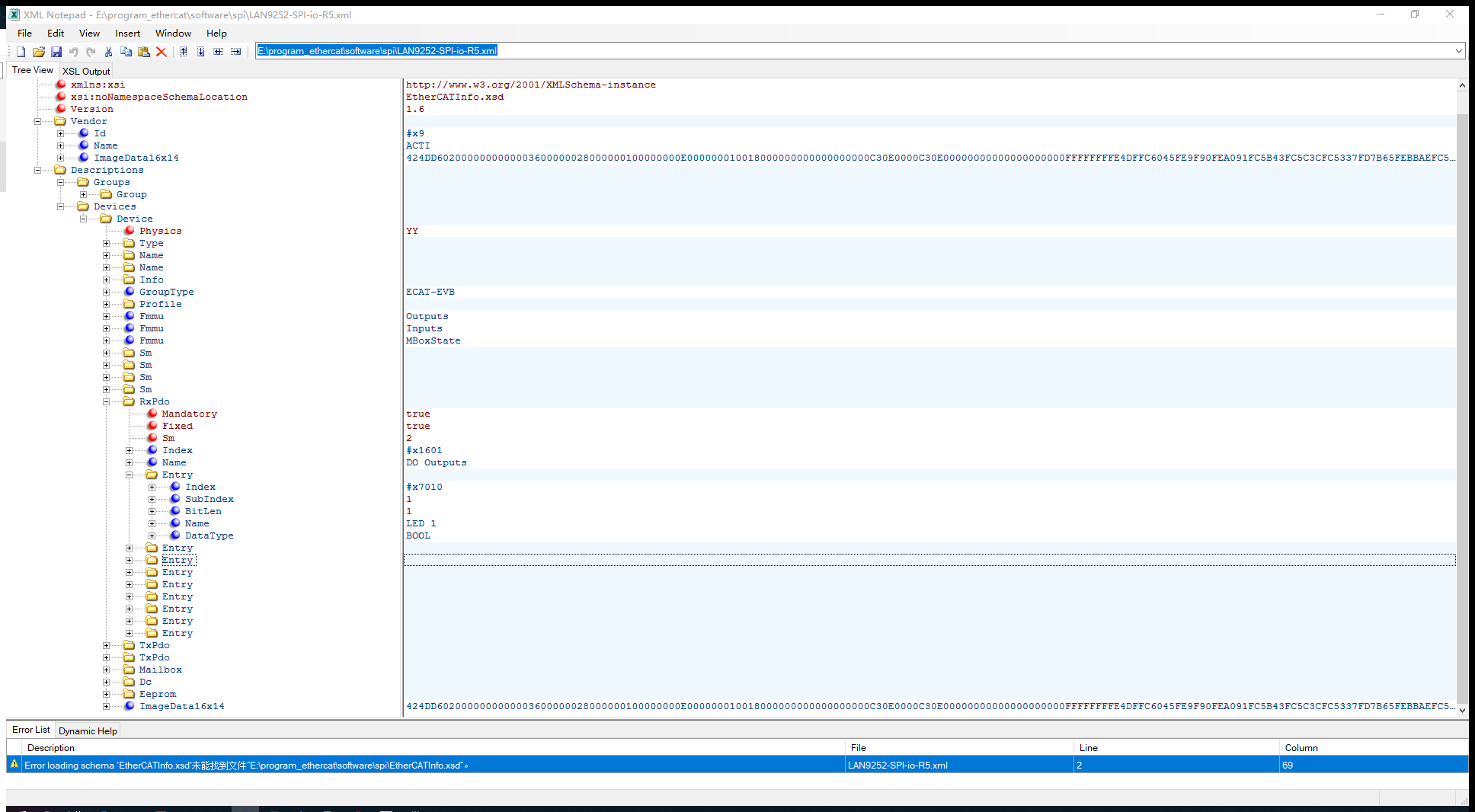Screen dimensions: 1475x812
Task: Paste from clipboard
Action: 143,51
